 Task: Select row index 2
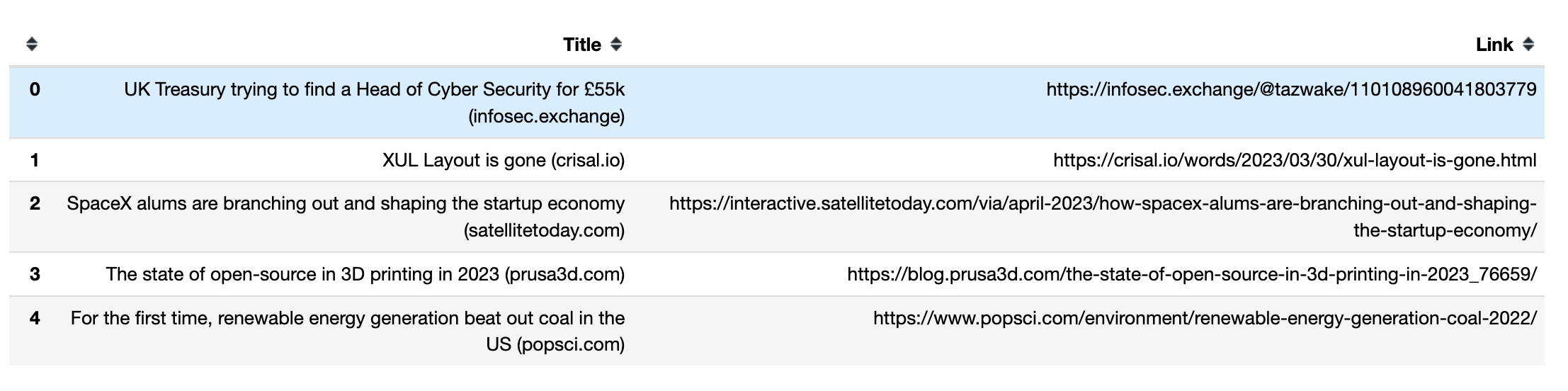pyautogui.click(x=35, y=203)
